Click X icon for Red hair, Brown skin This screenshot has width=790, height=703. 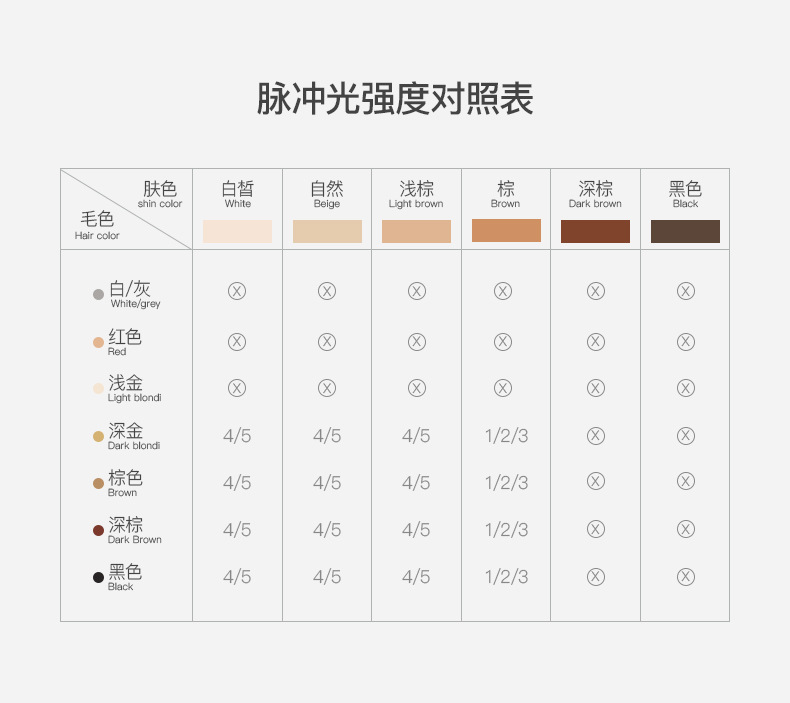[x=503, y=342]
